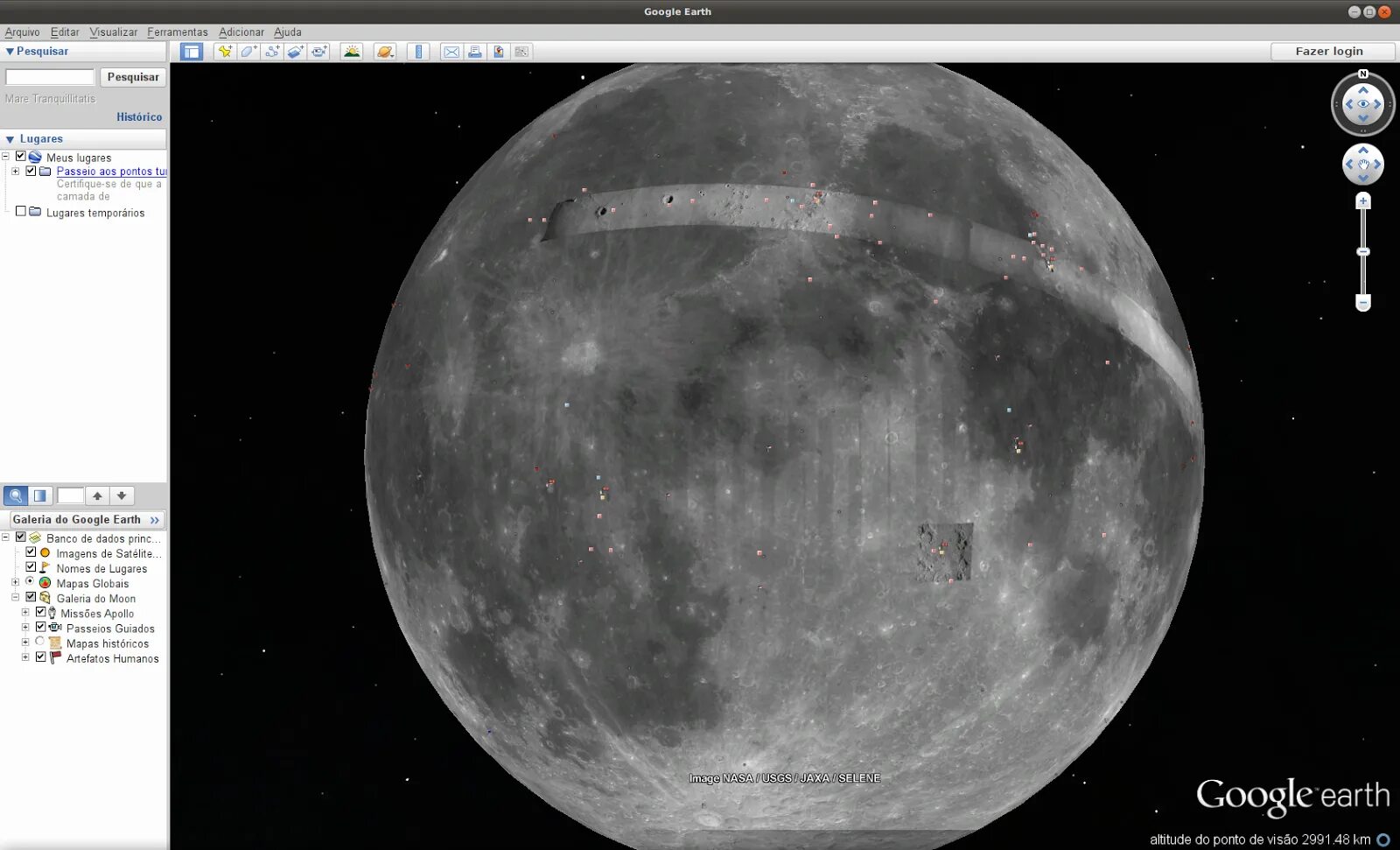
Task: Click the view in Google Maps icon
Action: (x=499, y=52)
